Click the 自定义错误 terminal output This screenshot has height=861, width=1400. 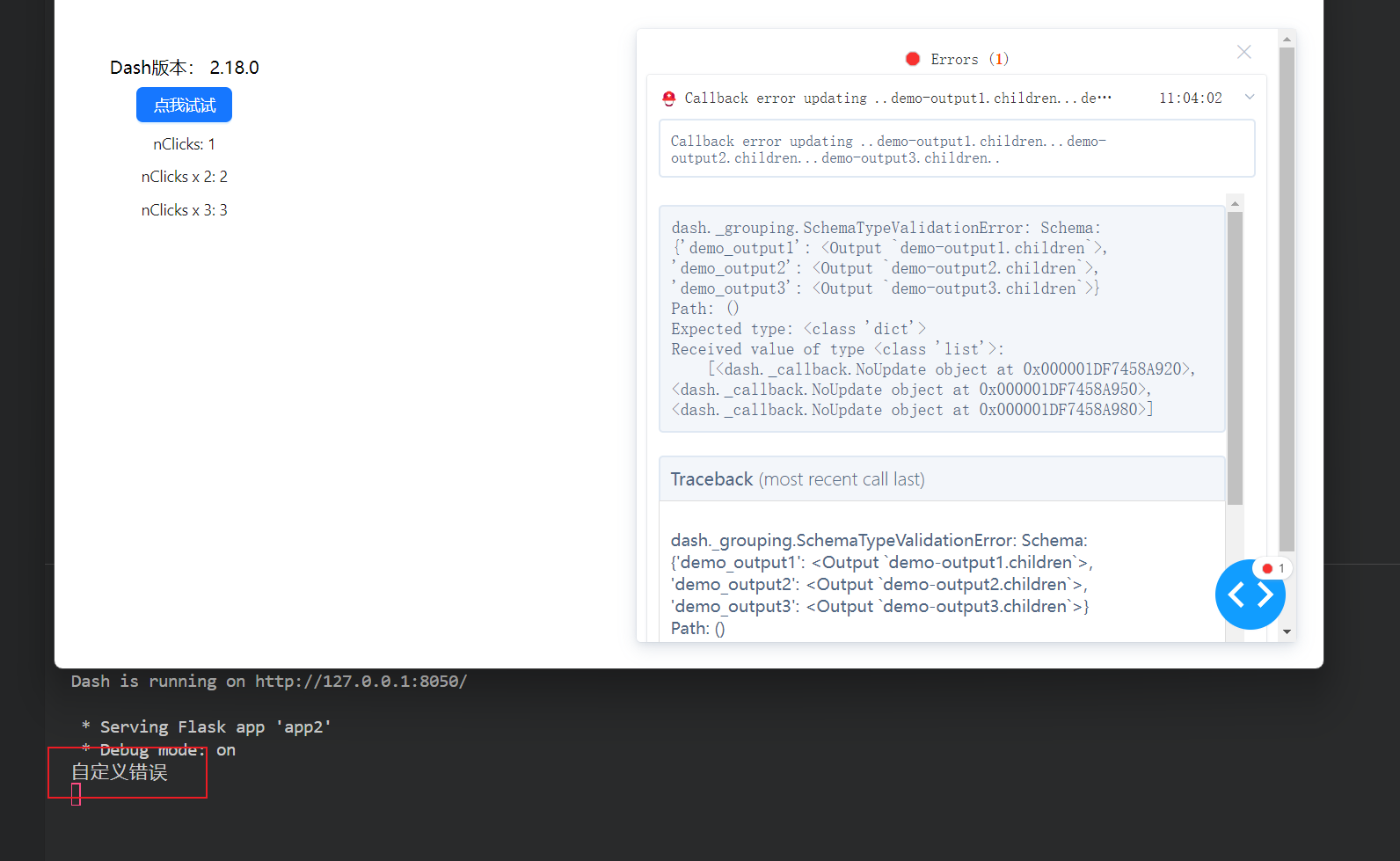120,772
